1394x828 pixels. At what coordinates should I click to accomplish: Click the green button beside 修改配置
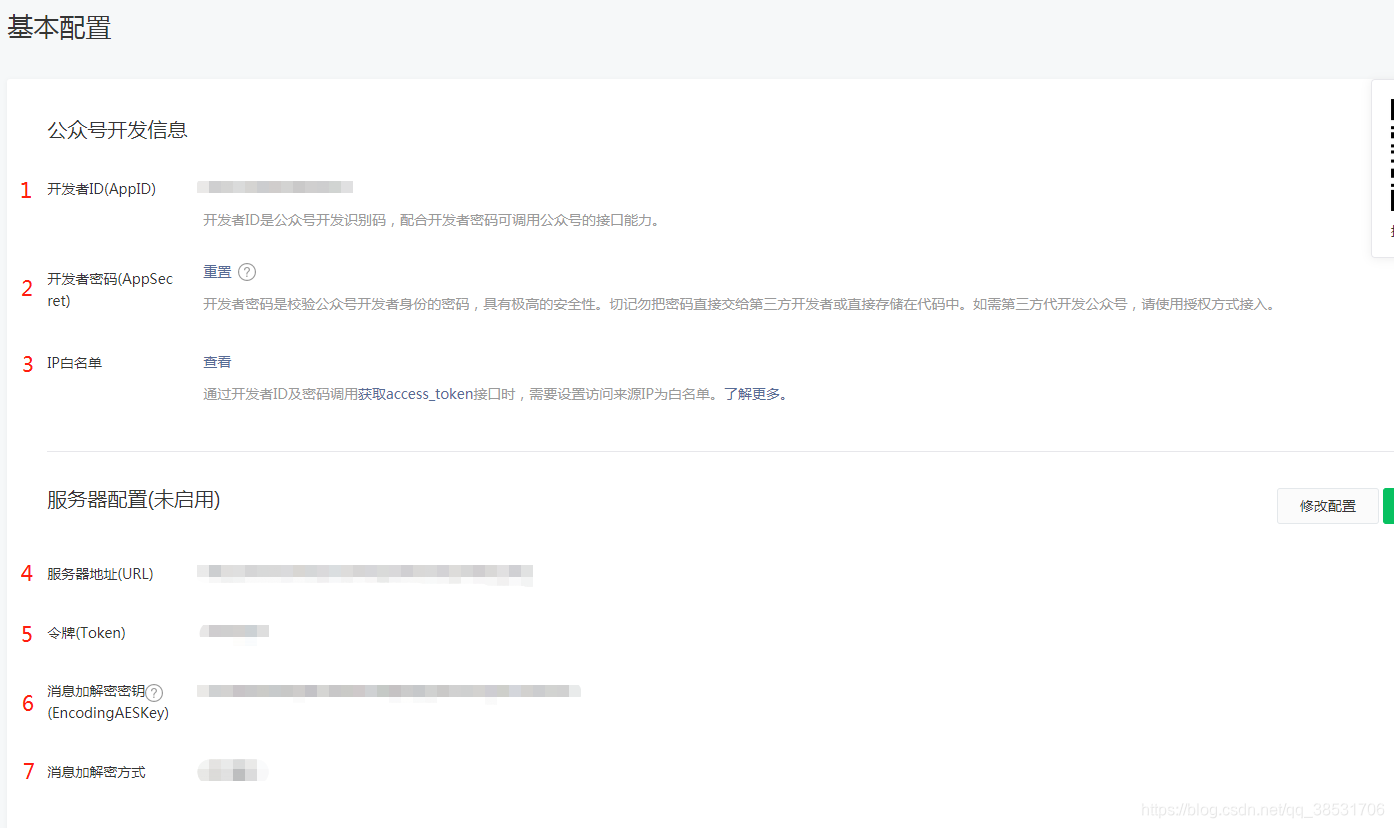coord(1388,506)
